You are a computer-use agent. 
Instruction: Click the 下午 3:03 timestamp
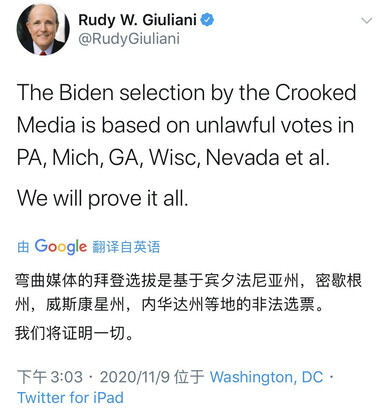(50, 377)
